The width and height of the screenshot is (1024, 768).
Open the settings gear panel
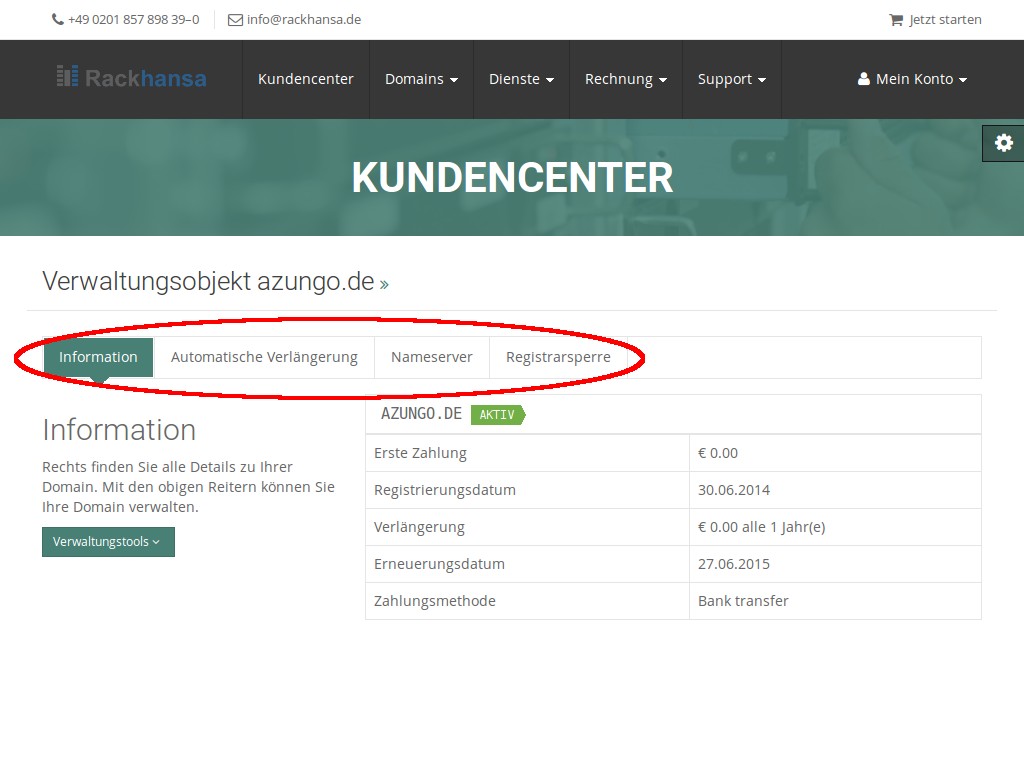(1004, 143)
